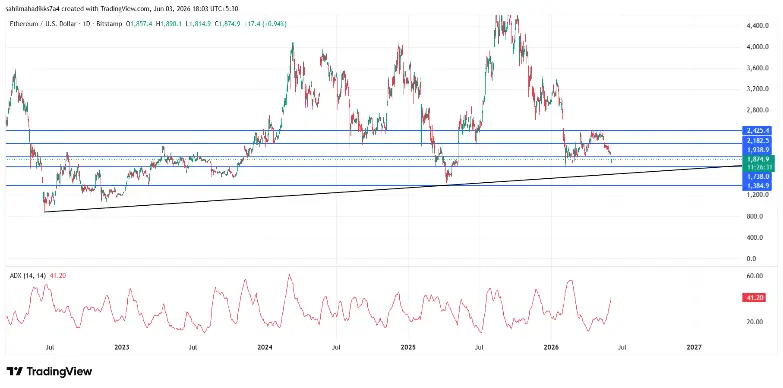The width and height of the screenshot is (783, 388).
Task: Click the 20.00 ADX axis label
Action: tap(755, 322)
